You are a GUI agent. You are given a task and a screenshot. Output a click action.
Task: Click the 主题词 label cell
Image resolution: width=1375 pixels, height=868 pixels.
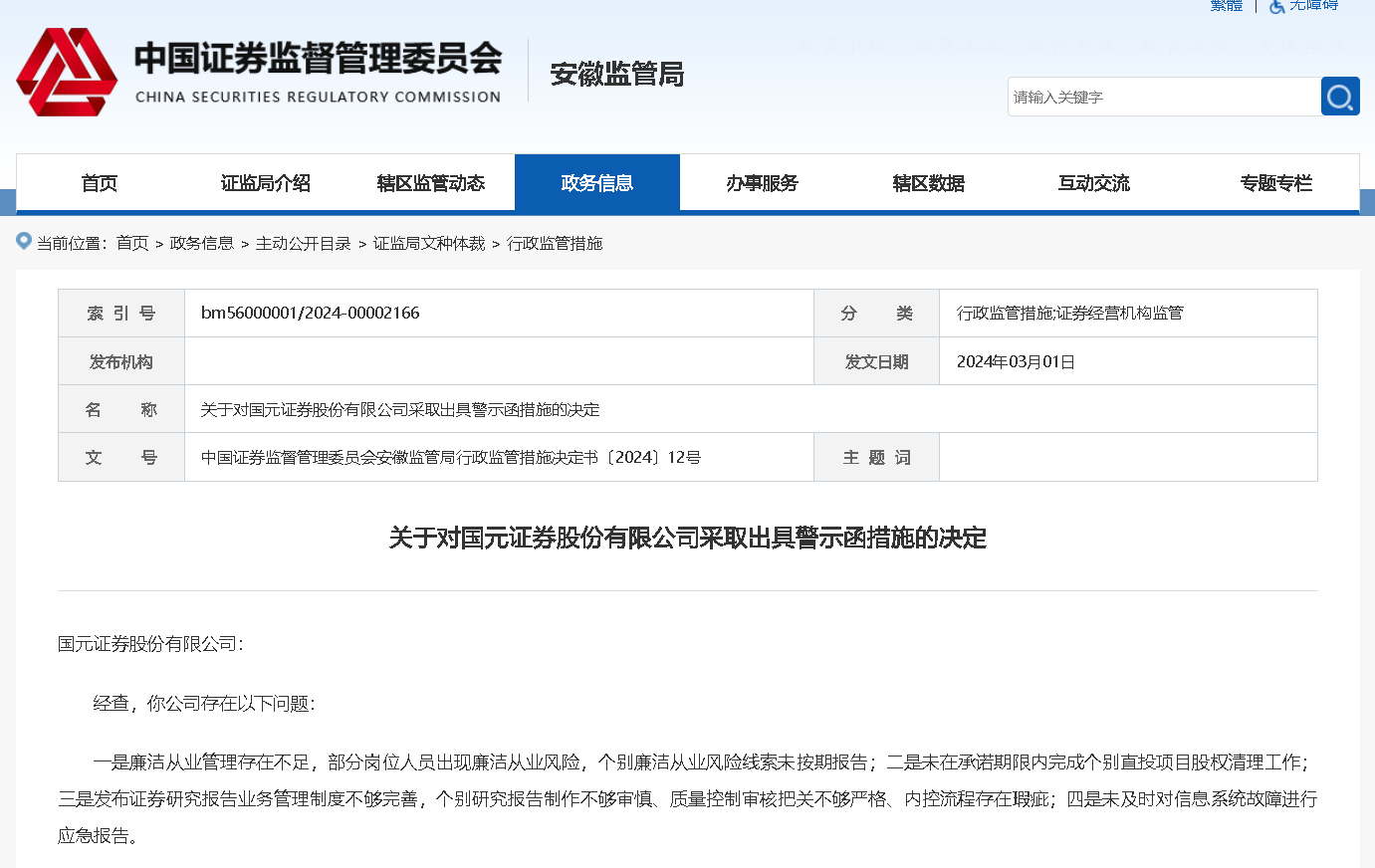[x=877, y=457]
